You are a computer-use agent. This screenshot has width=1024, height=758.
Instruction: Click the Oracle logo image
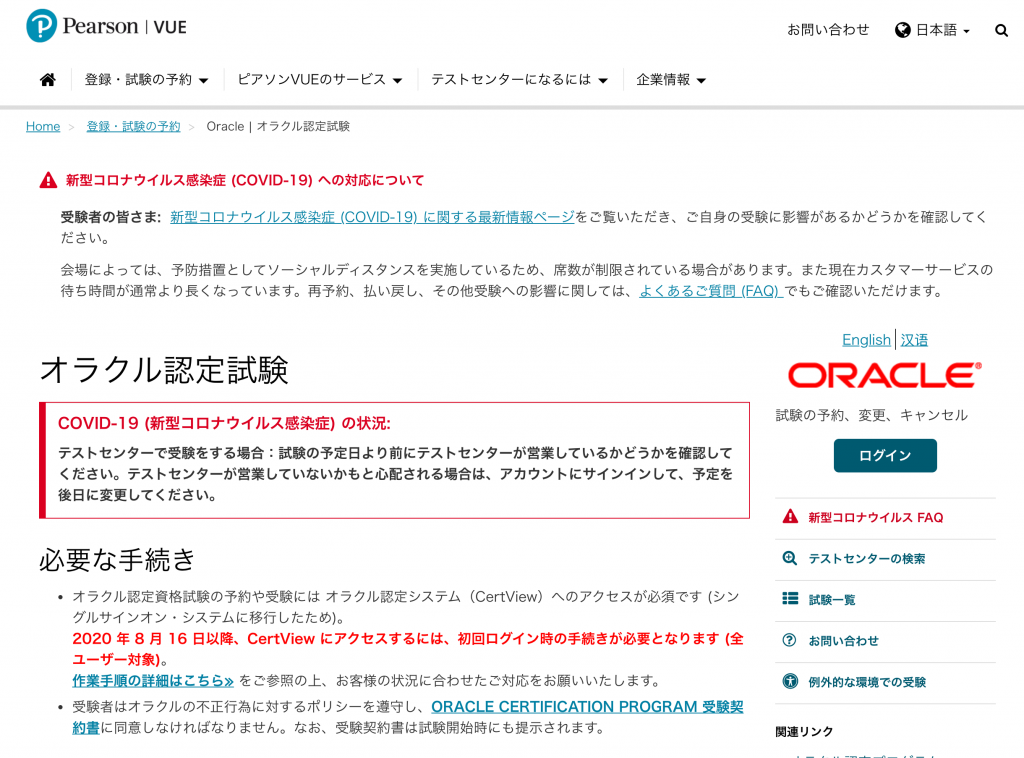coord(885,375)
